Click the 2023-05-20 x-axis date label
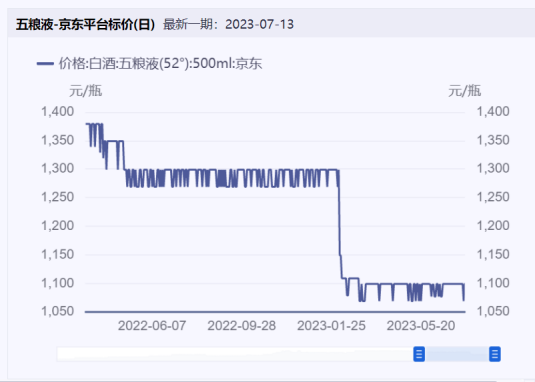 421,326
